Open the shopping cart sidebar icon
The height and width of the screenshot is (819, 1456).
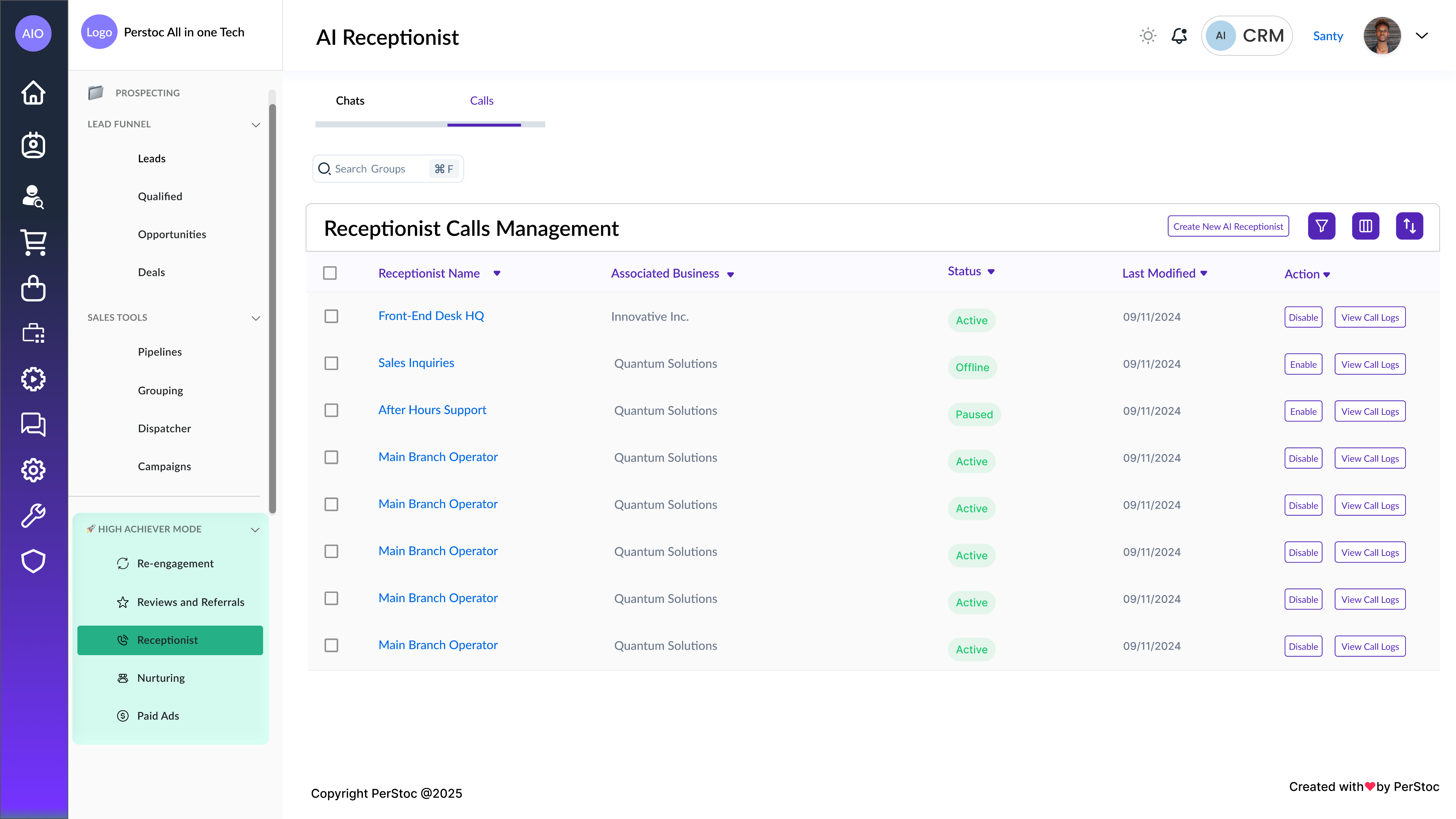click(33, 242)
